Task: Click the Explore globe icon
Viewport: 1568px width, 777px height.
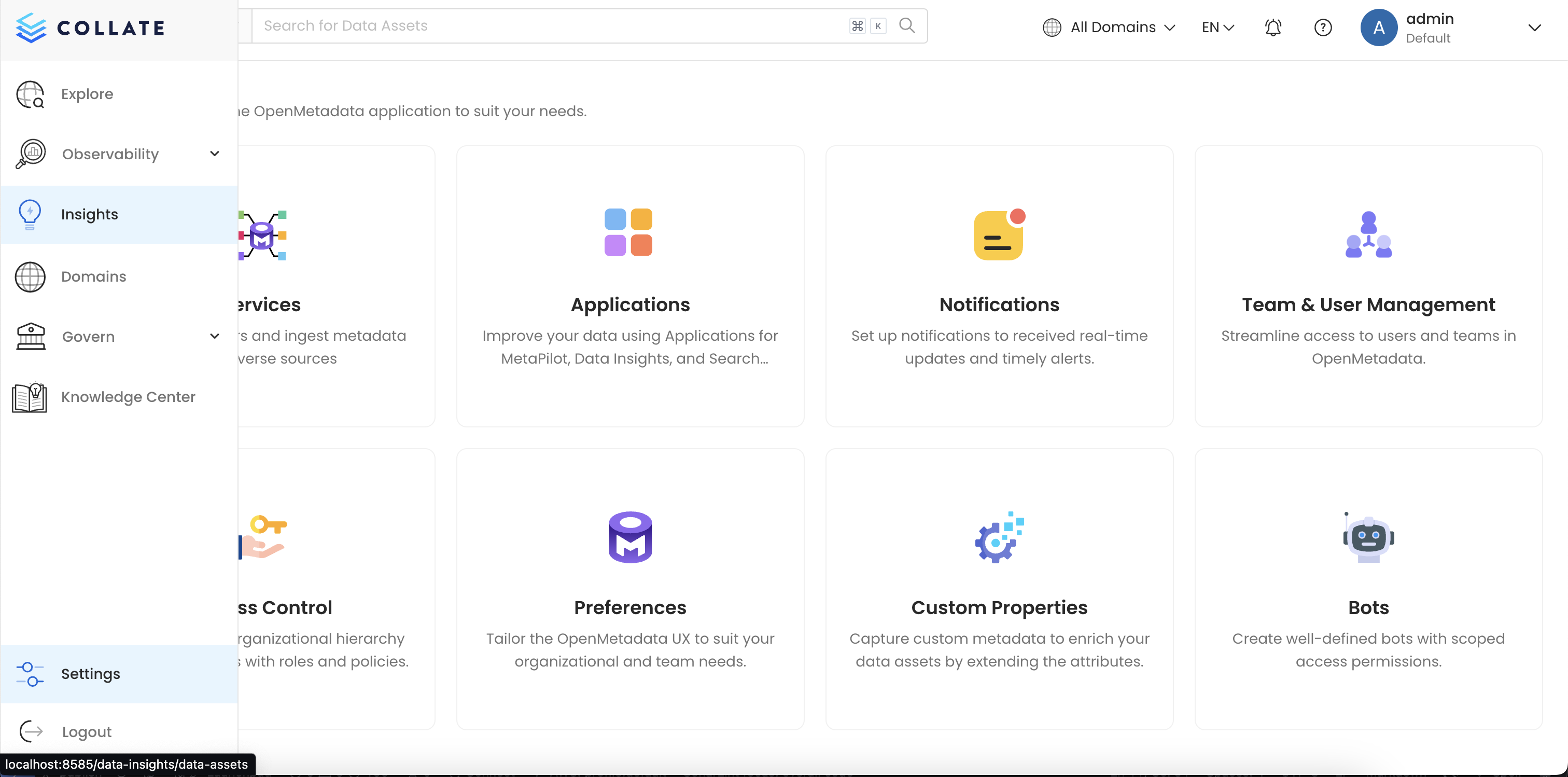Action: click(30, 94)
